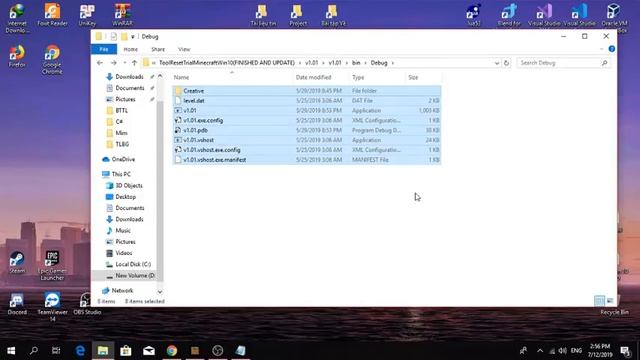Open Explorer help question mark

tap(611, 49)
